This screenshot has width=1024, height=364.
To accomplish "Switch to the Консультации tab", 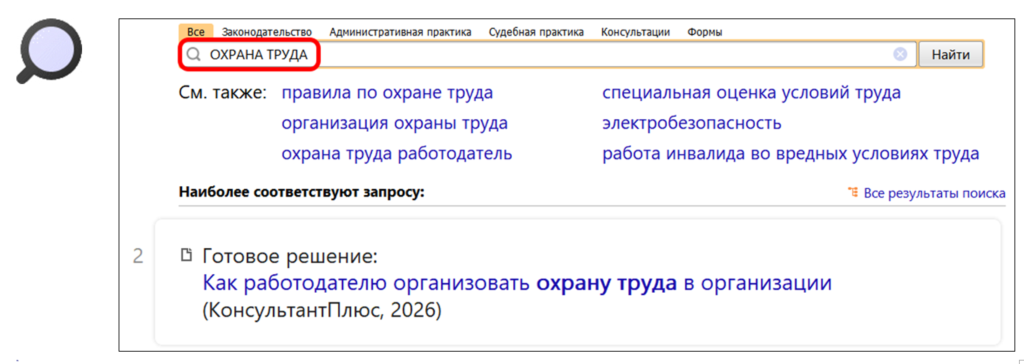I will 635,31.
